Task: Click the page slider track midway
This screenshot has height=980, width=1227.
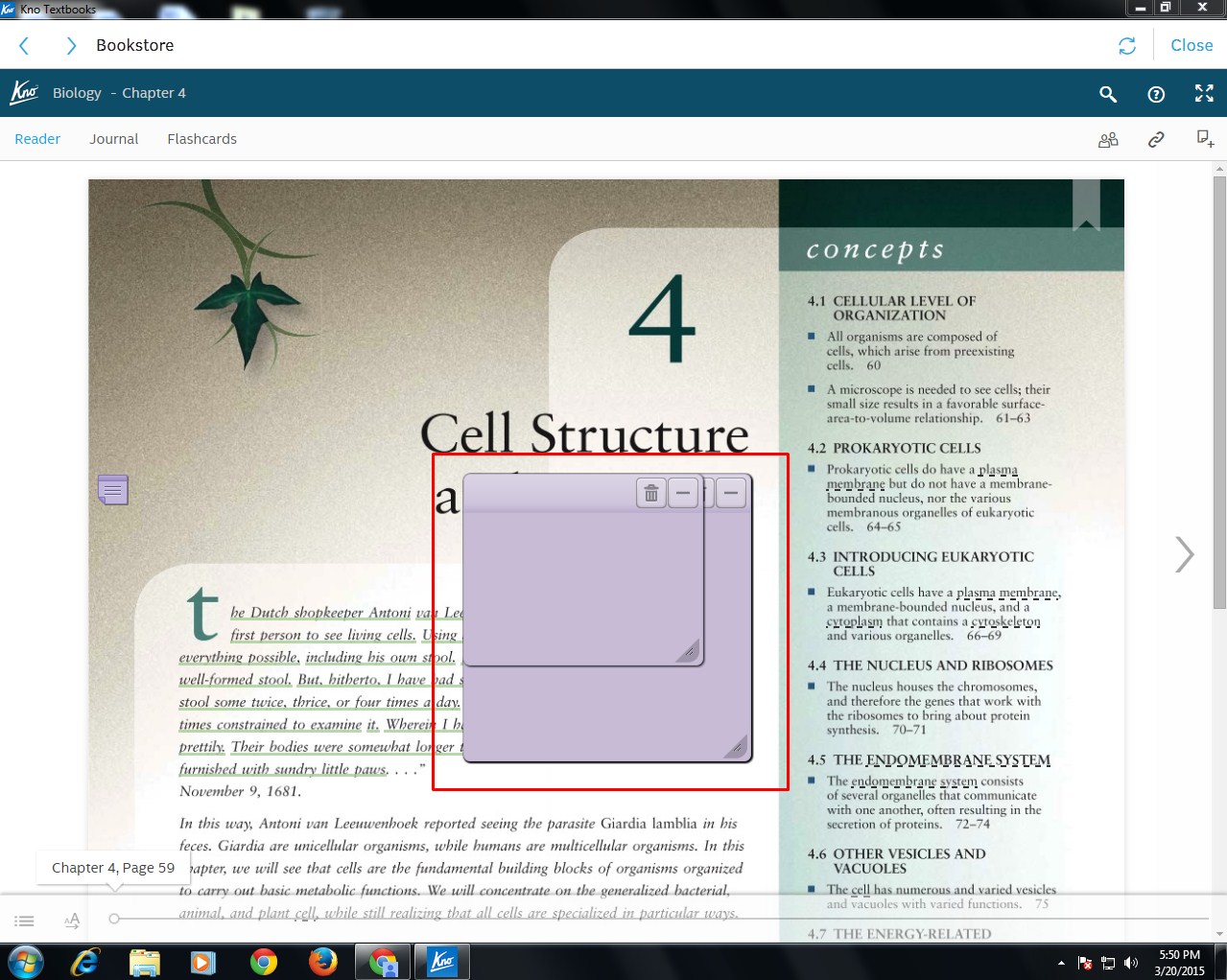Action: click(x=662, y=919)
